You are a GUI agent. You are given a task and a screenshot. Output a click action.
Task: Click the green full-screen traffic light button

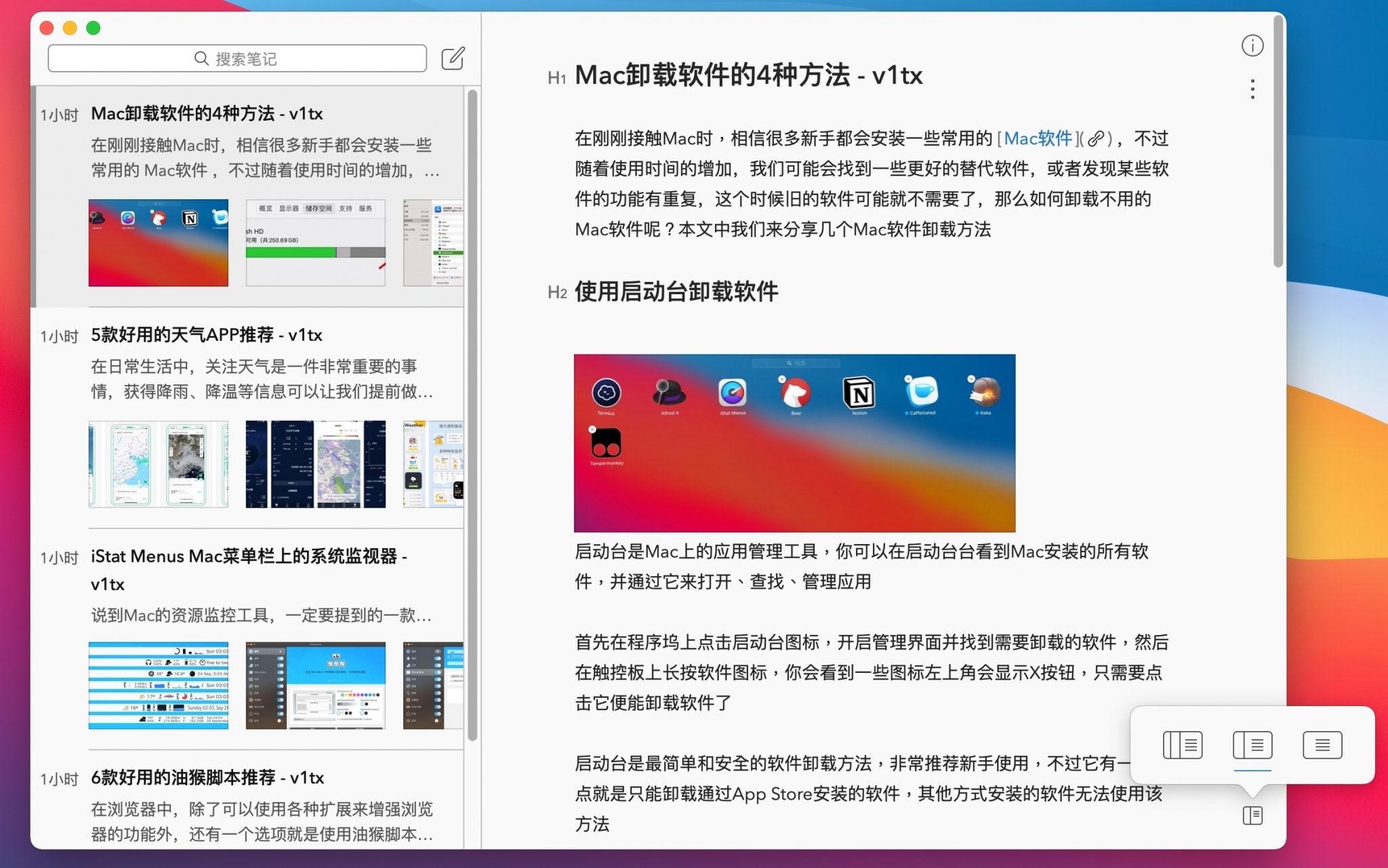coord(94,28)
